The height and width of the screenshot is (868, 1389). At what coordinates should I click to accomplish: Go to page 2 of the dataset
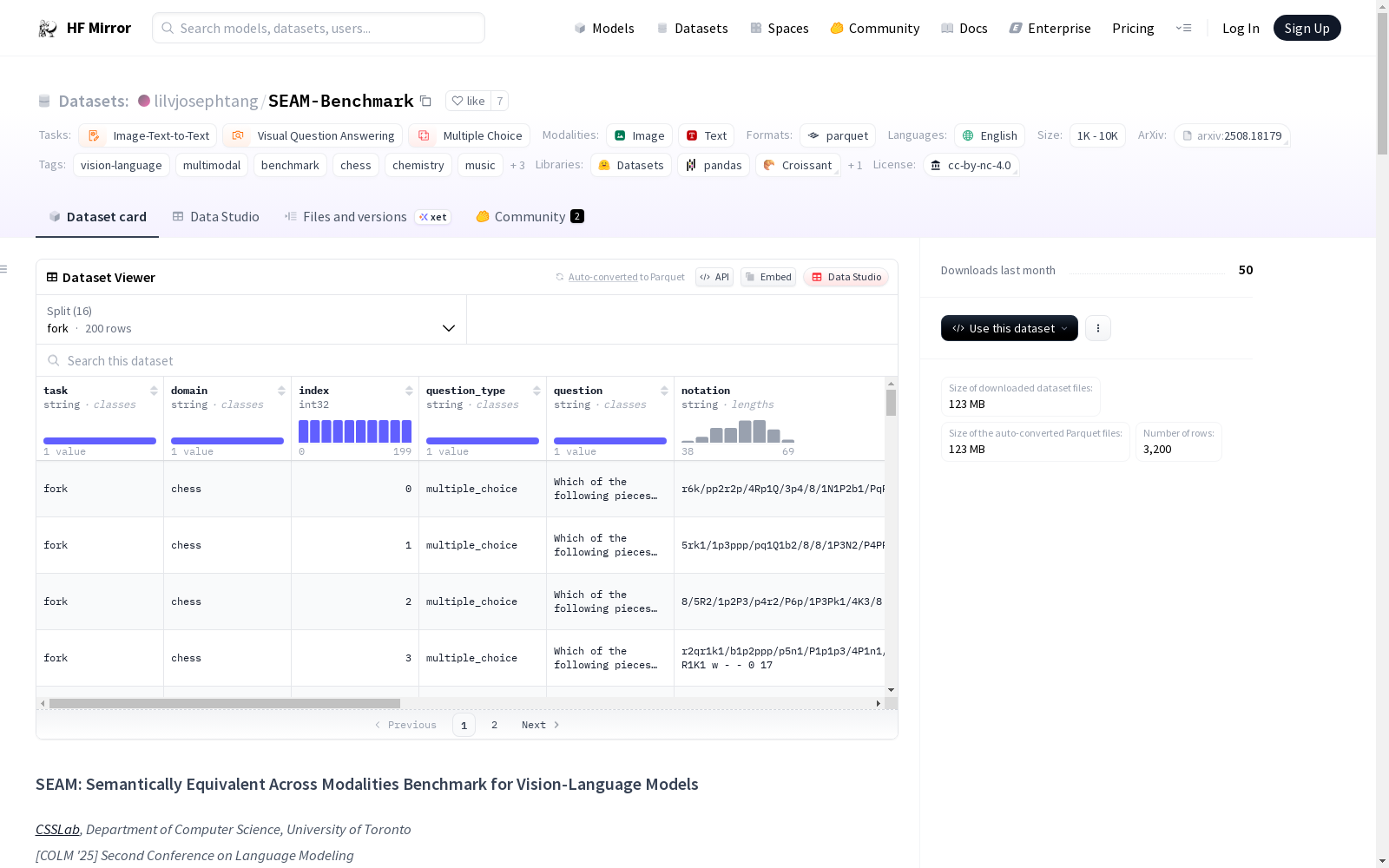tap(494, 725)
